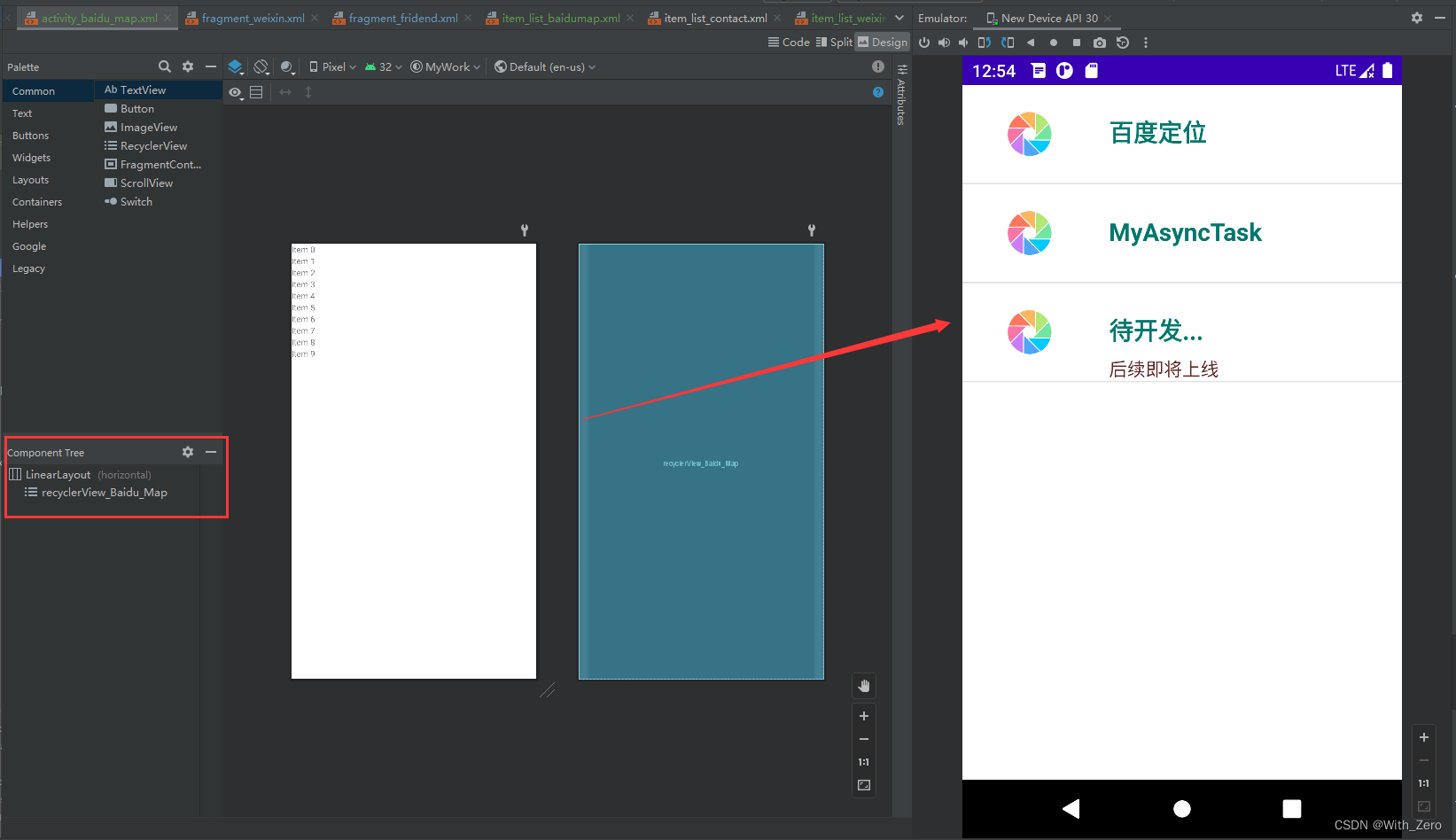This screenshot has height=840, width=1456.
Task: Select recyclerView_Baidu_Map in the Component Tree
Action: (x=105, y=492)
